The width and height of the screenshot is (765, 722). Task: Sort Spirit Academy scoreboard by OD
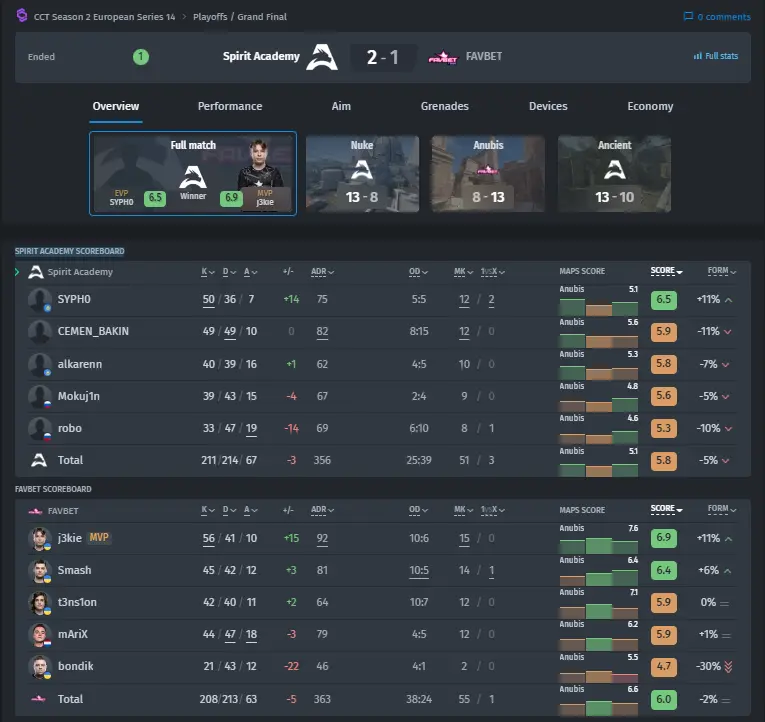coord(418,272)
